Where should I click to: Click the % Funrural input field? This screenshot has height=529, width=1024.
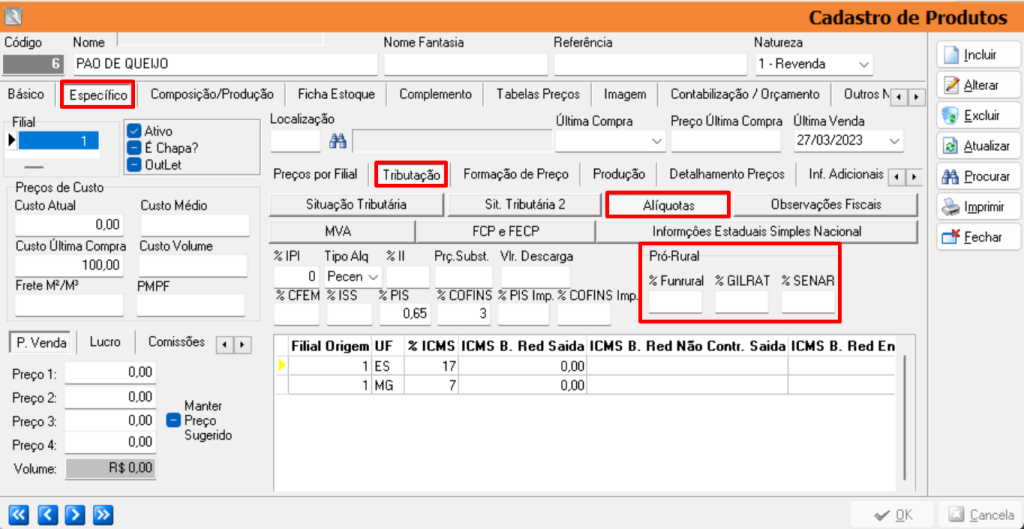(x=675, y=302)
